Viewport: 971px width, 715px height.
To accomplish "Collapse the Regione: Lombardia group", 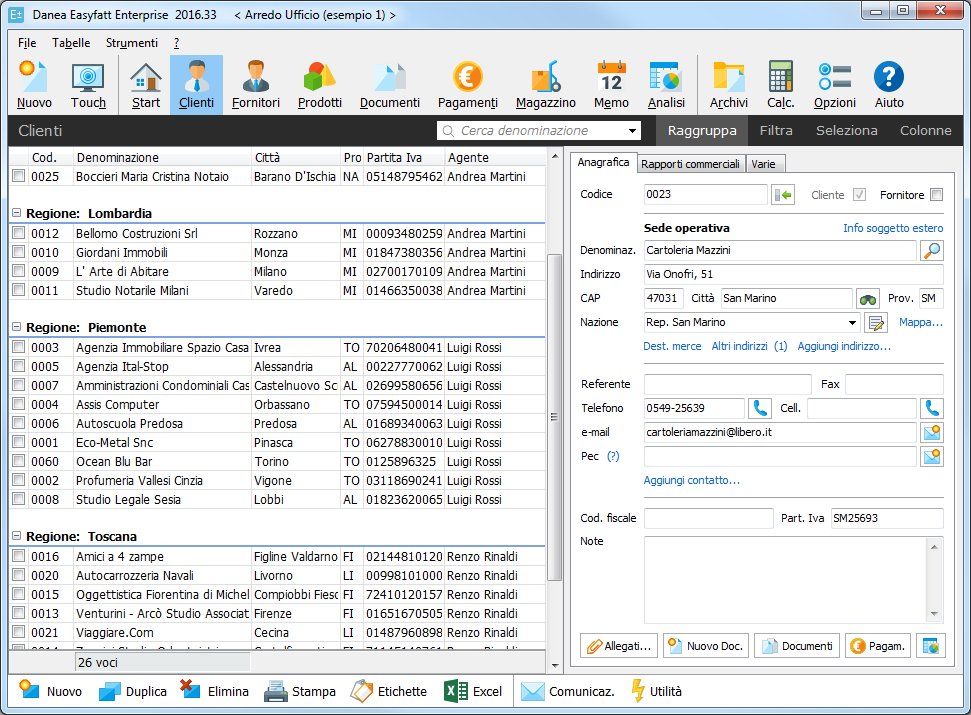I will tap(16, 214).
